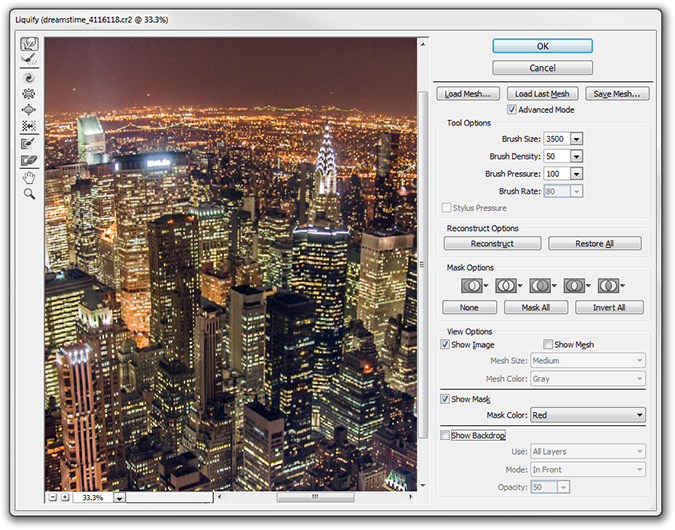Select the Push Left tool
The height and width of the screenshot is (530, 675).
(29, 126)
